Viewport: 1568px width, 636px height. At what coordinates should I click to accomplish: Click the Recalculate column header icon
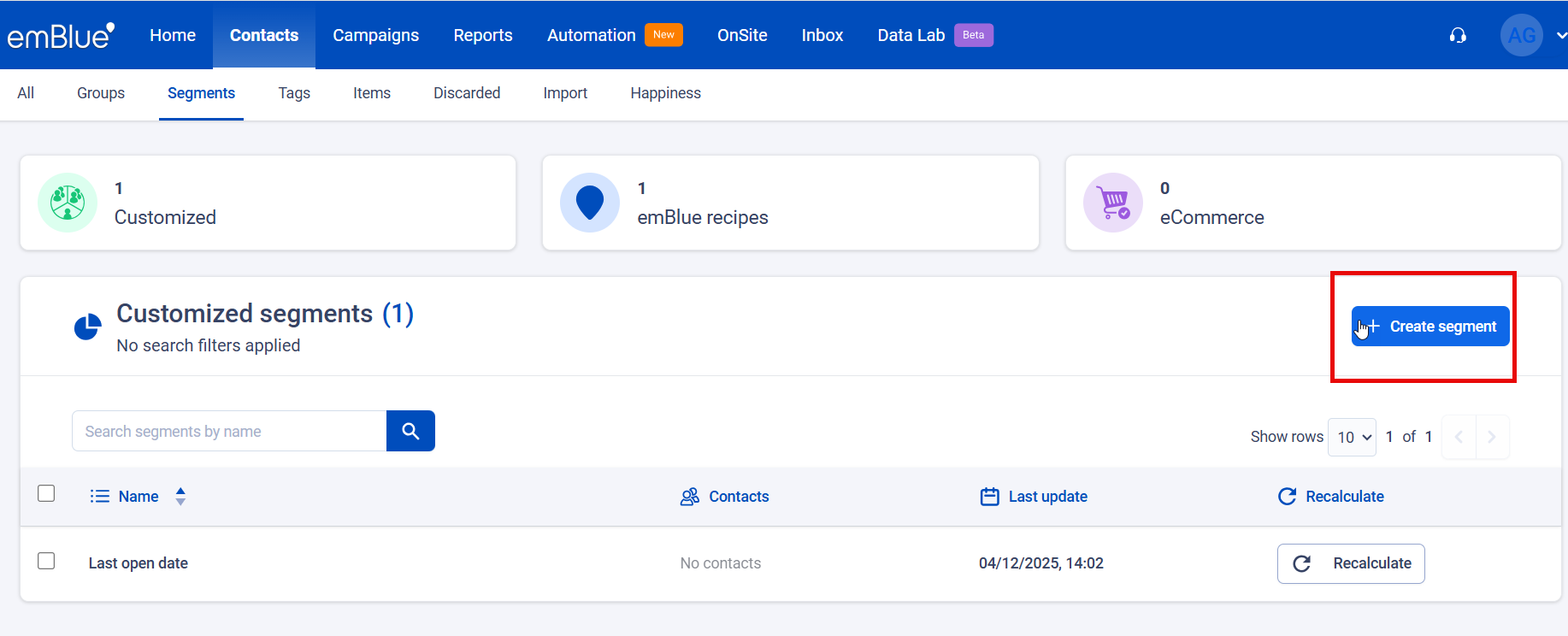(x=1287, y=497)
